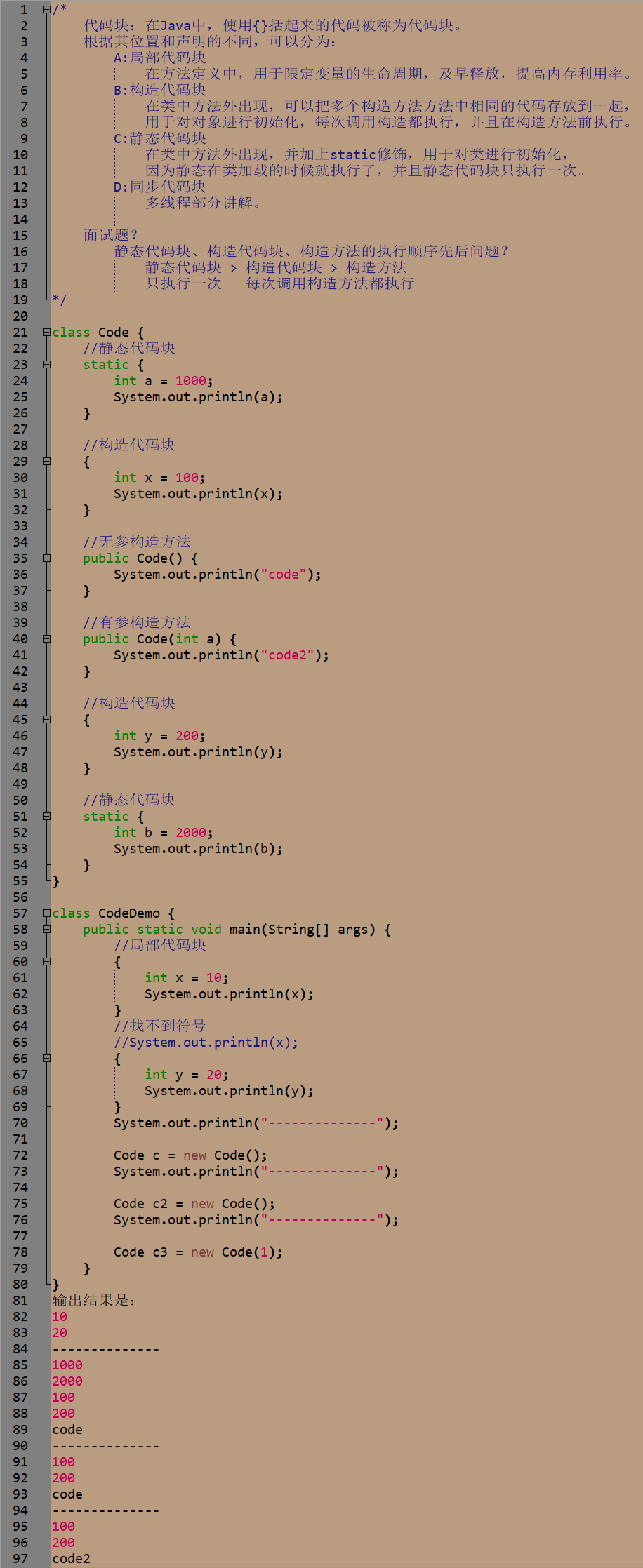Click 'int b = 2000;' line
The height and width of the screenshot is (1568, 643).
[x=164, y=833]
